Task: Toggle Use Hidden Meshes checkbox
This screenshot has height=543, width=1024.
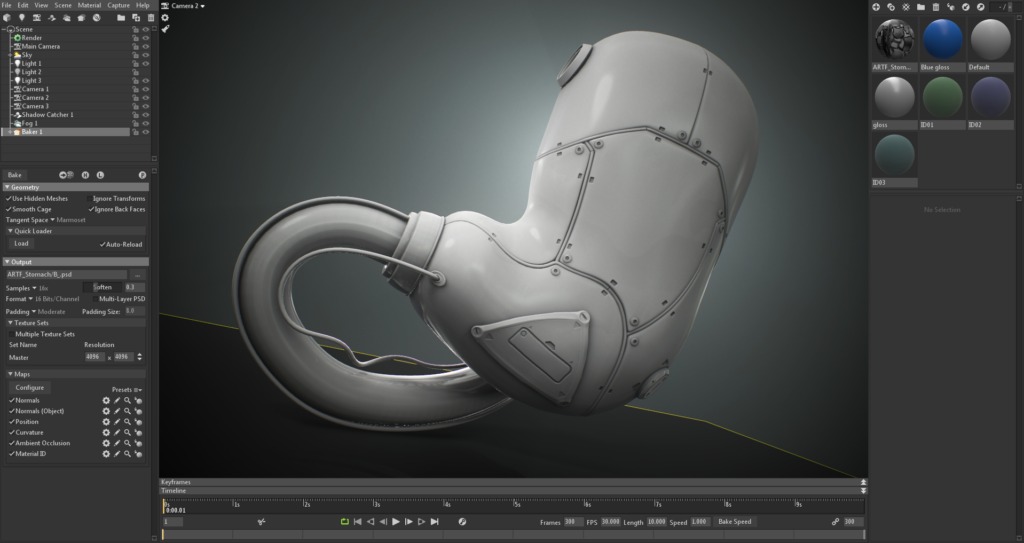Action: tap(8, 199)
